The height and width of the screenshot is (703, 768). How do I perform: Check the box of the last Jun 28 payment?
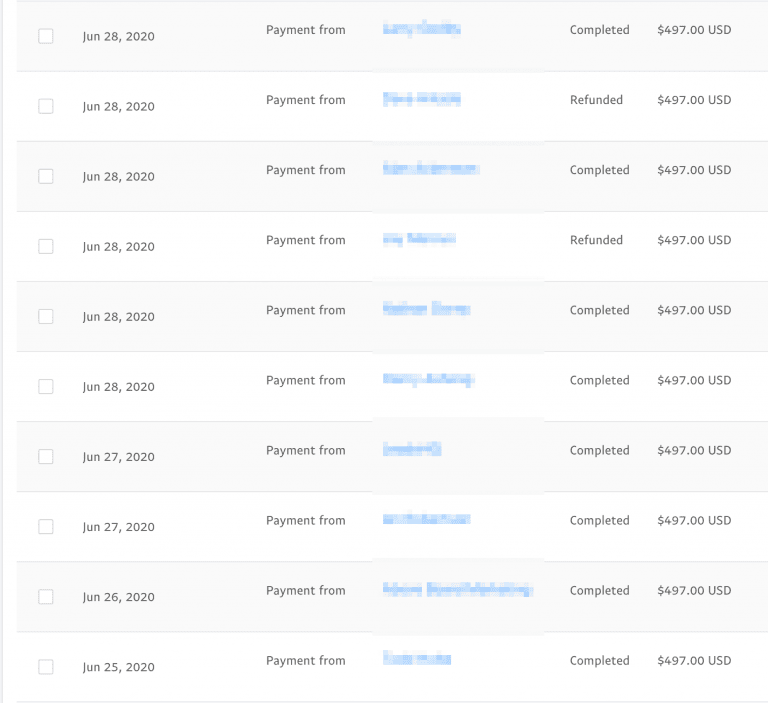pyautogui.click(x=46, y=387)
